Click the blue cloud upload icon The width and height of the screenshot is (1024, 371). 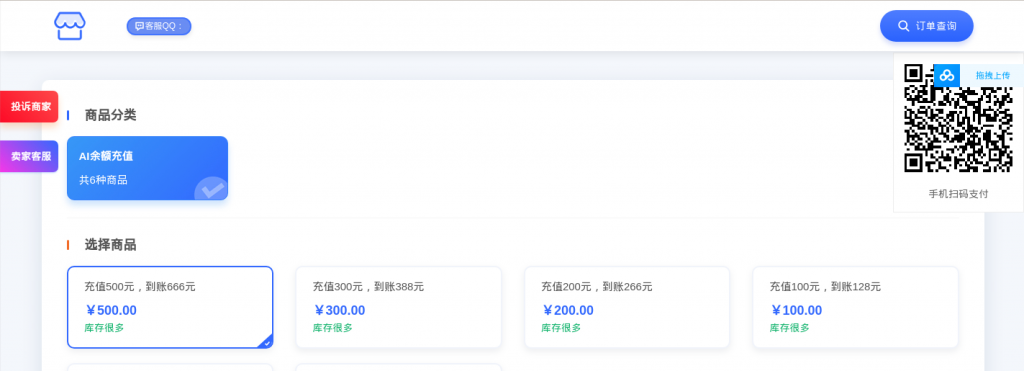coord(947,75)
